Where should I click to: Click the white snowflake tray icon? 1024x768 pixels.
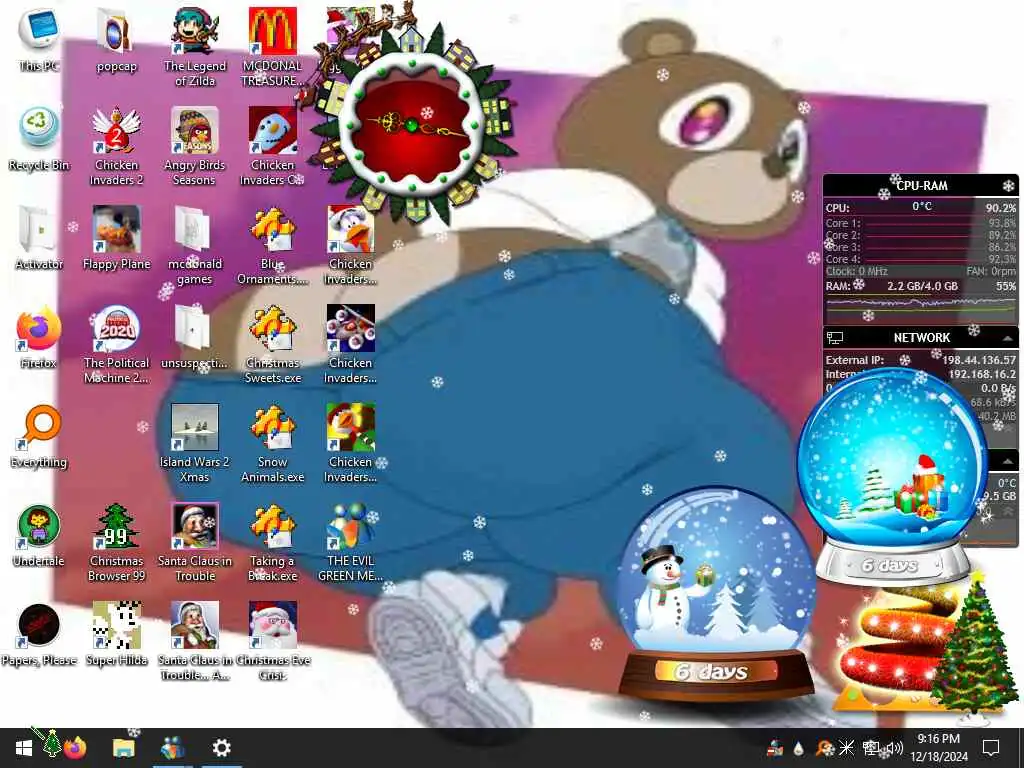[846, 748]
